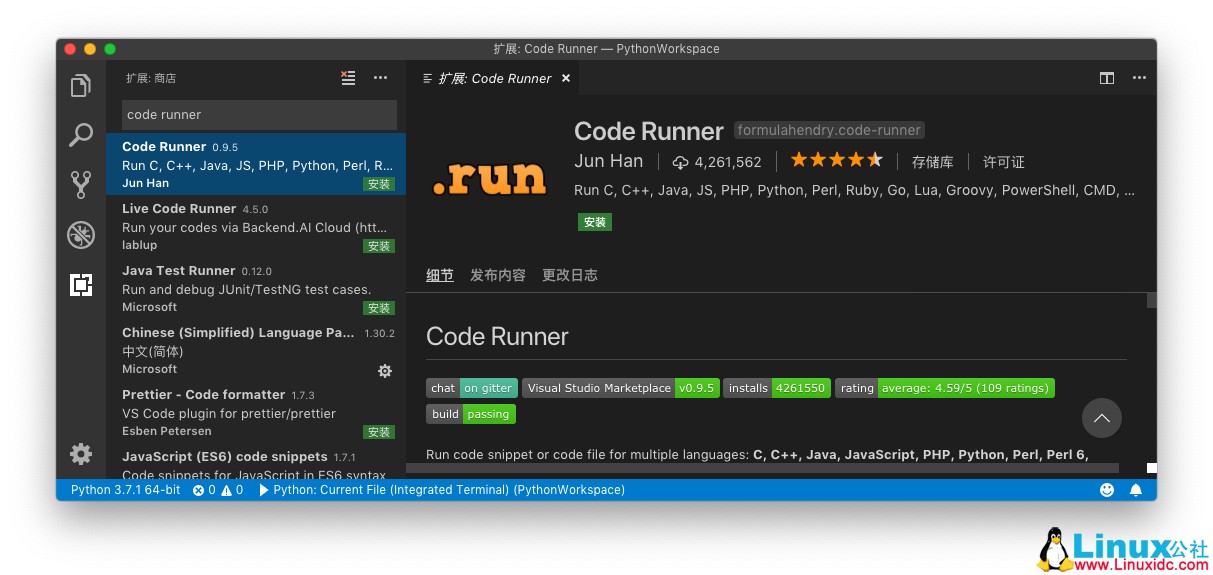Select the Extensions icon in activity bar
This screenshot has width=1213, height=575.
(81, 285)
